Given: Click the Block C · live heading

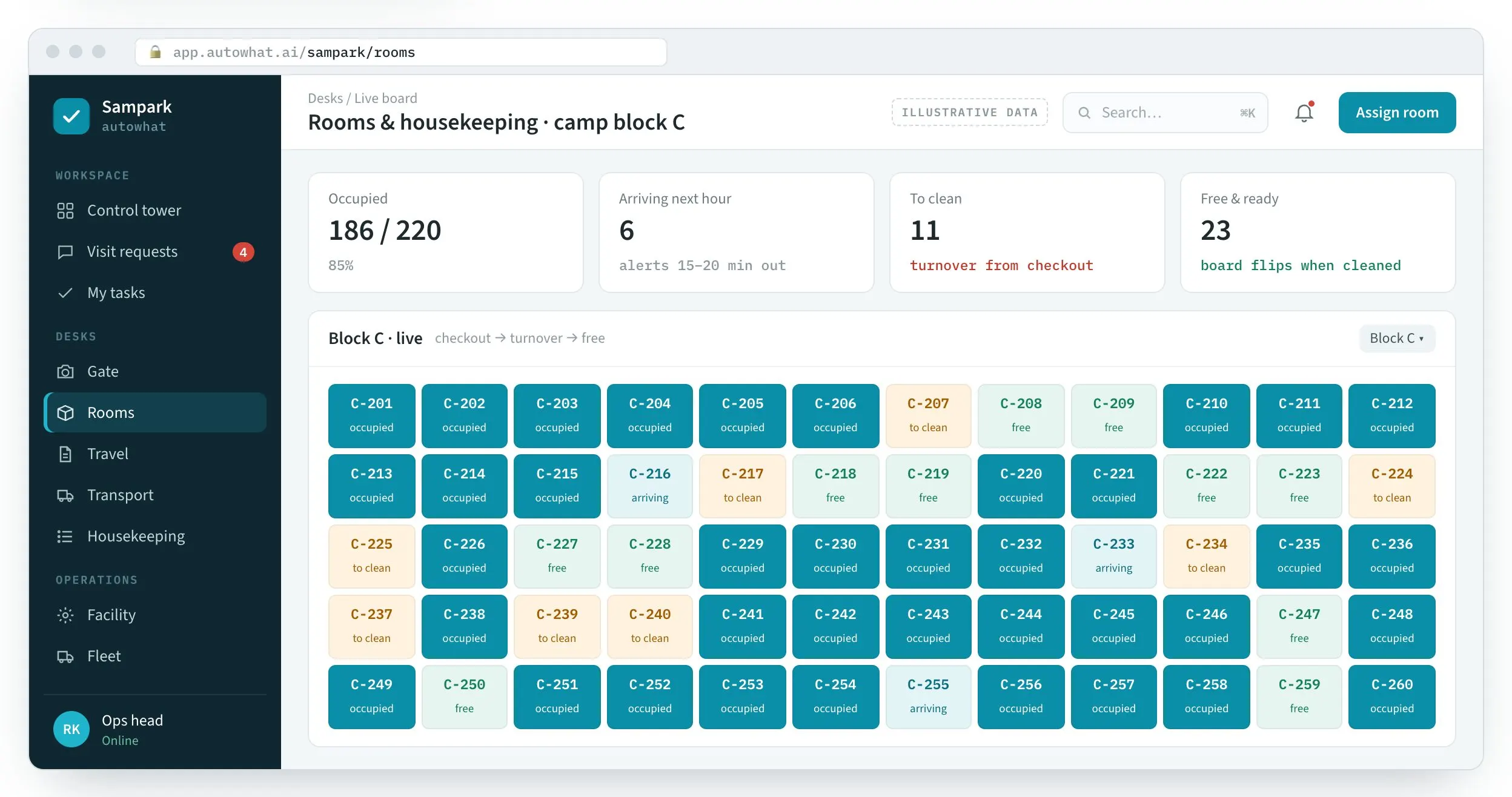Looking at the screenshot, I should tap(376, 339).
